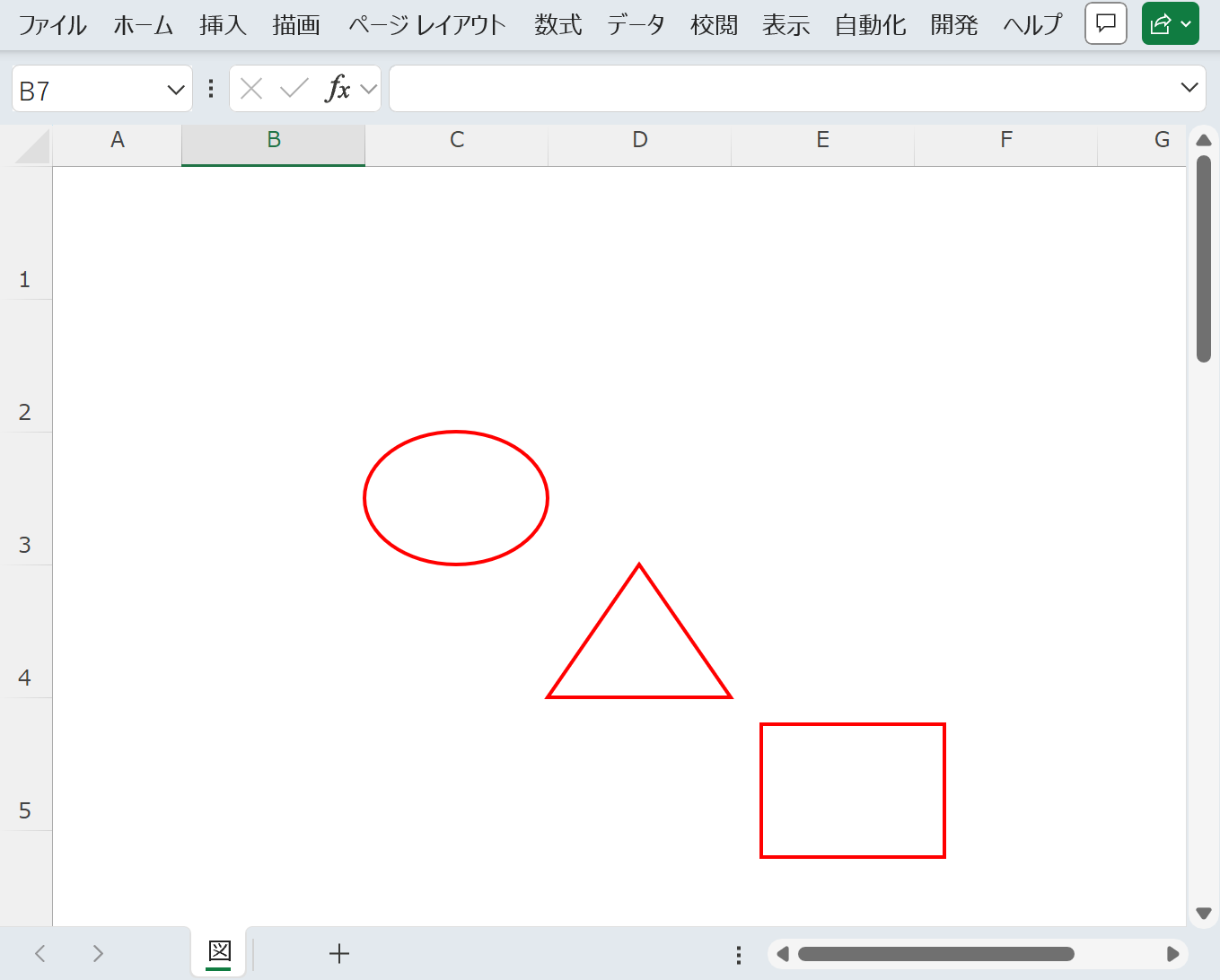The image size is (1220, 980).
Task: Click the fx insert function icon
Action: point(337,88)
